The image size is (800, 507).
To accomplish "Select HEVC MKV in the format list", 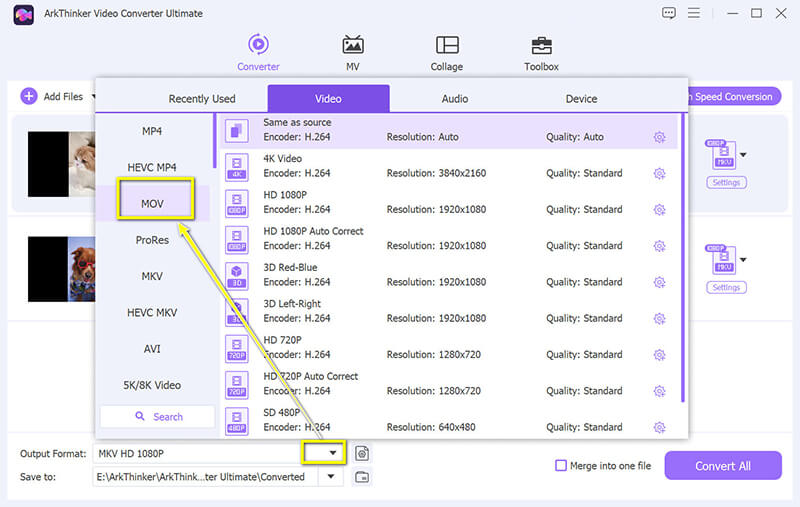I will click(x=152, y=312).
